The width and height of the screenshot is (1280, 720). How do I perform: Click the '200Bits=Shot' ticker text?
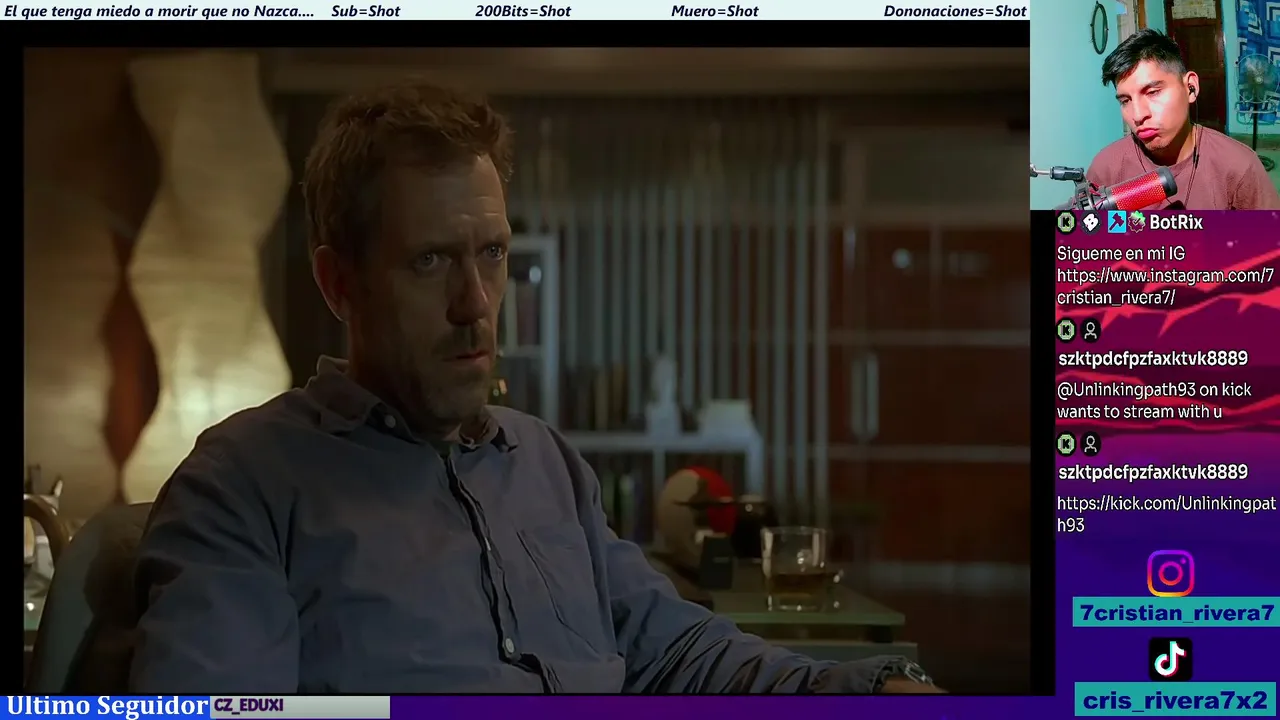click(523, 11)
